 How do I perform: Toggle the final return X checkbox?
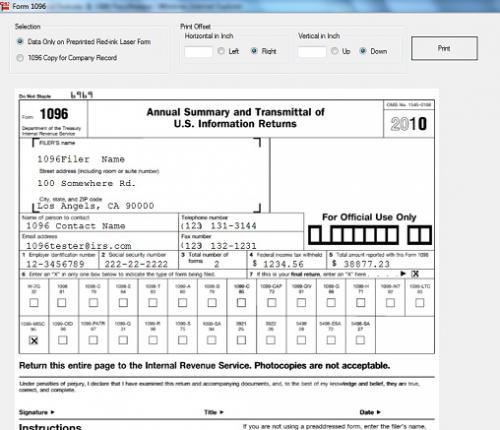pyautogui.click(x=415, y=274)
